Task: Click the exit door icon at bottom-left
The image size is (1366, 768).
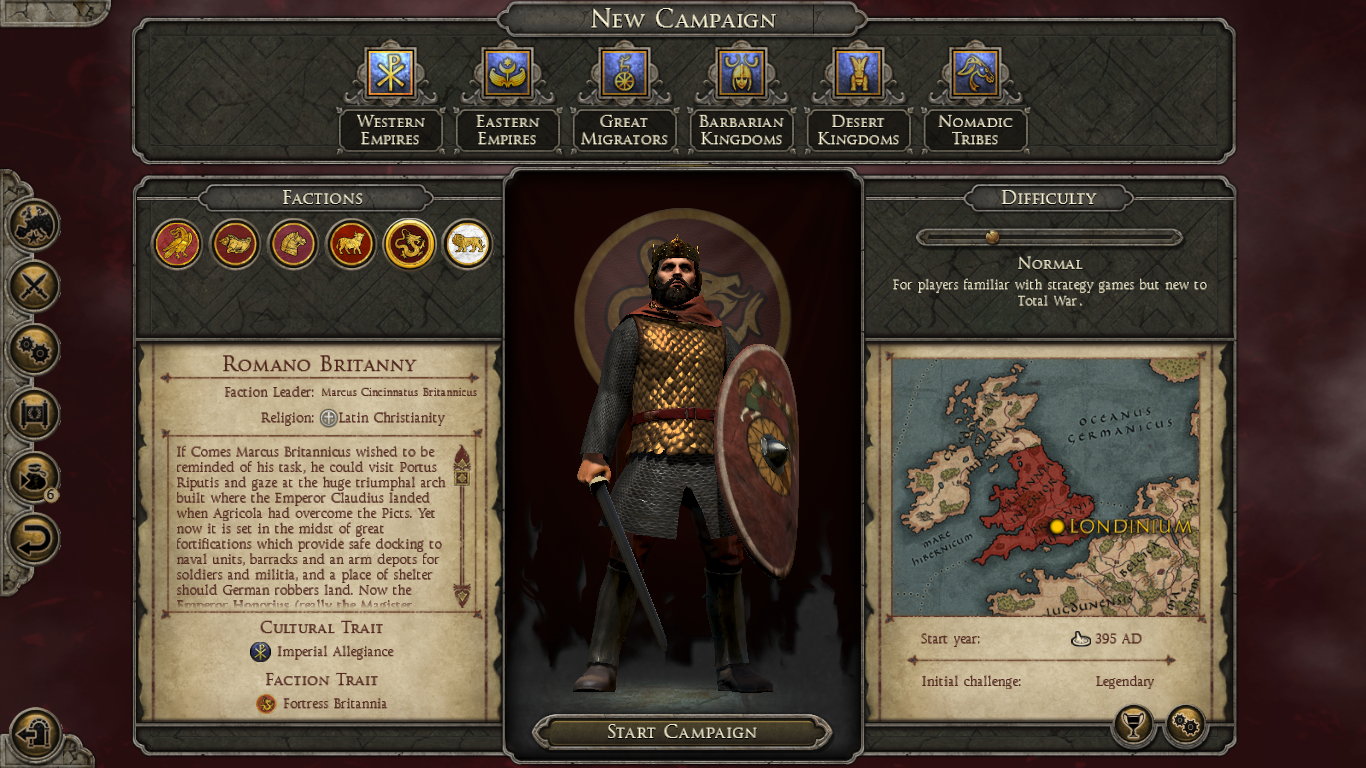Action: point(36,735)
